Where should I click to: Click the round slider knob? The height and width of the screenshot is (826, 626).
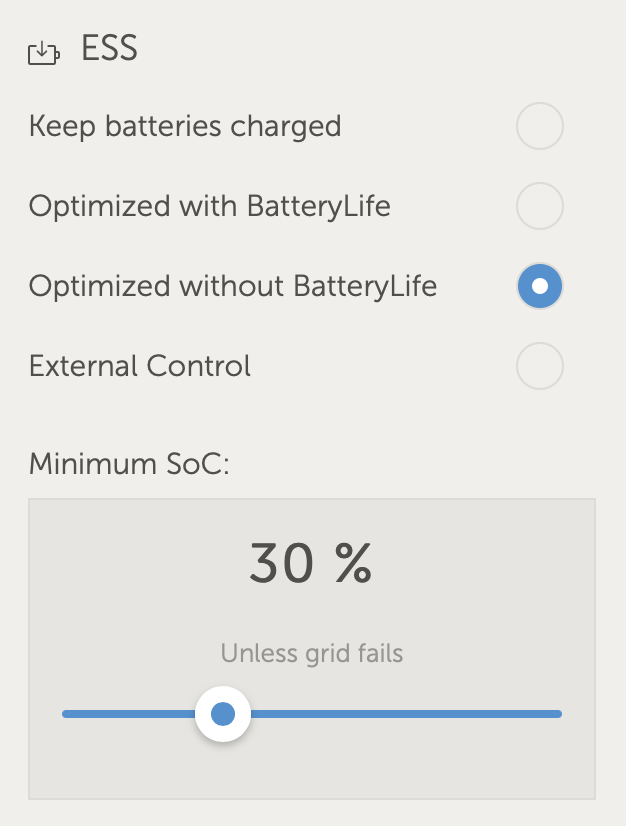(224, 713)
